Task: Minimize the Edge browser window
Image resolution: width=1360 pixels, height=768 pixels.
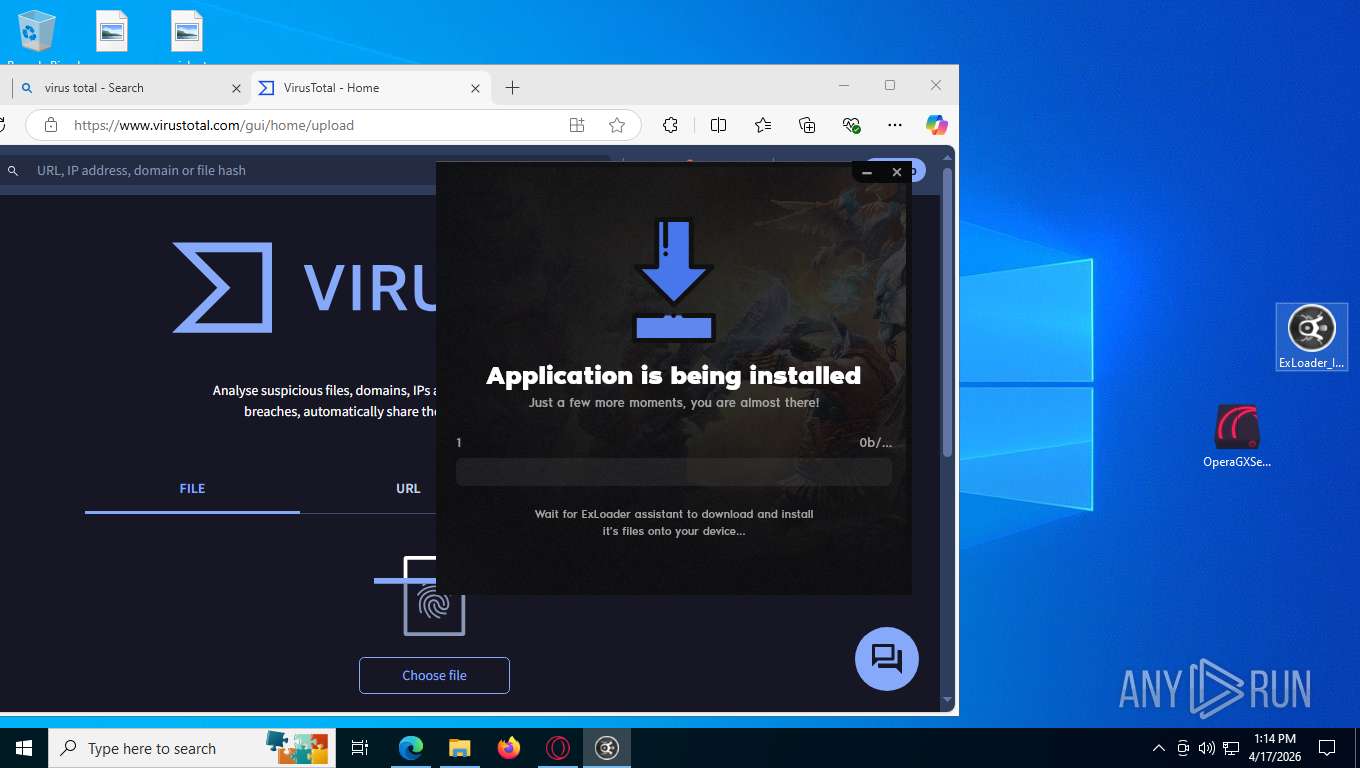Action: click(844, 86)
